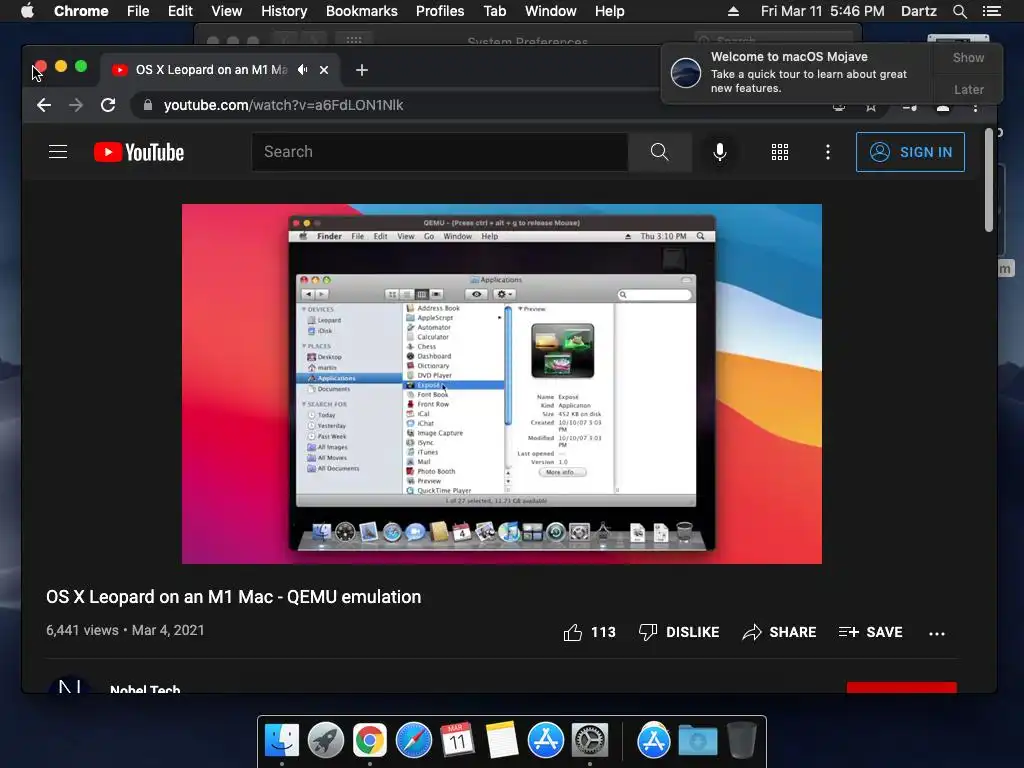
Task: Open Safari from the Dock
Action: [x=413, y=740]
